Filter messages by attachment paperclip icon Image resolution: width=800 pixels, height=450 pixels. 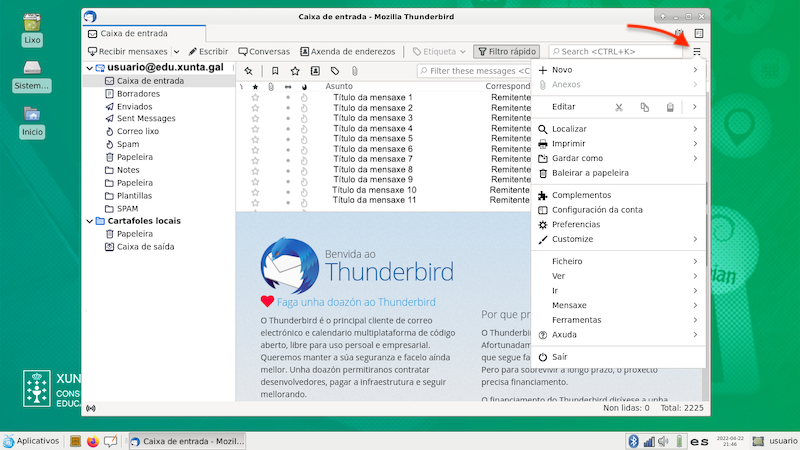pyautogui.click(x=355, y=71)
